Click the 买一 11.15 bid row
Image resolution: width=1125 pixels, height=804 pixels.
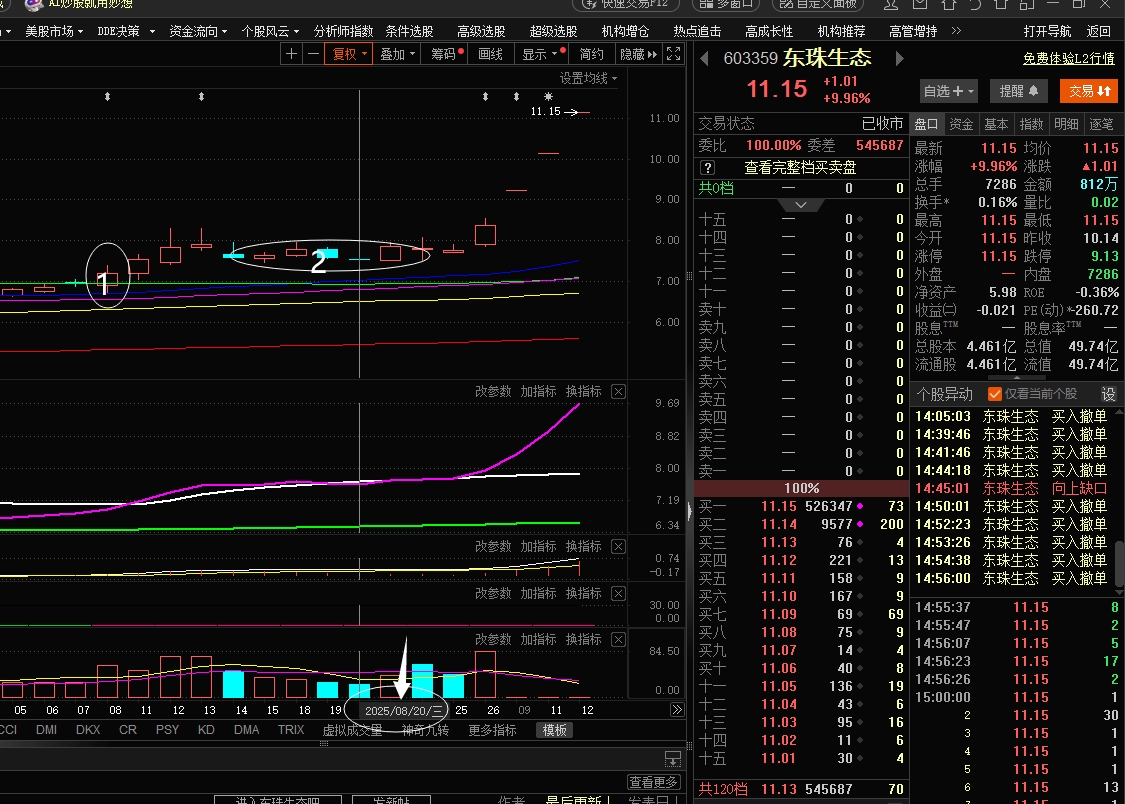click(x=801, y=506)
